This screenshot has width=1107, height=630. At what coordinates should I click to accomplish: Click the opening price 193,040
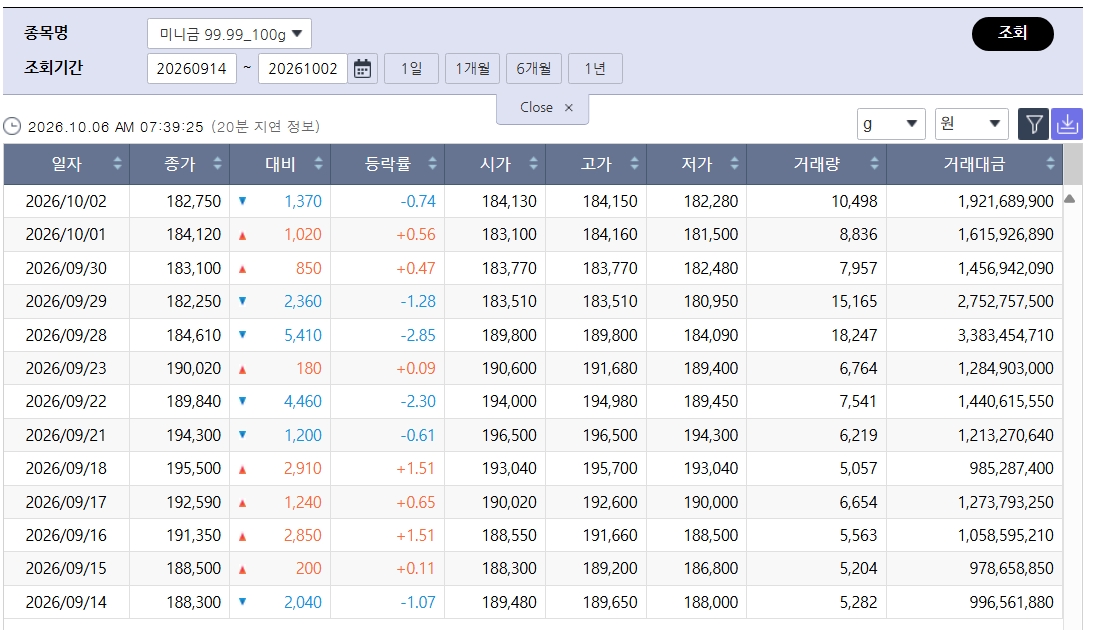point(509,469)
